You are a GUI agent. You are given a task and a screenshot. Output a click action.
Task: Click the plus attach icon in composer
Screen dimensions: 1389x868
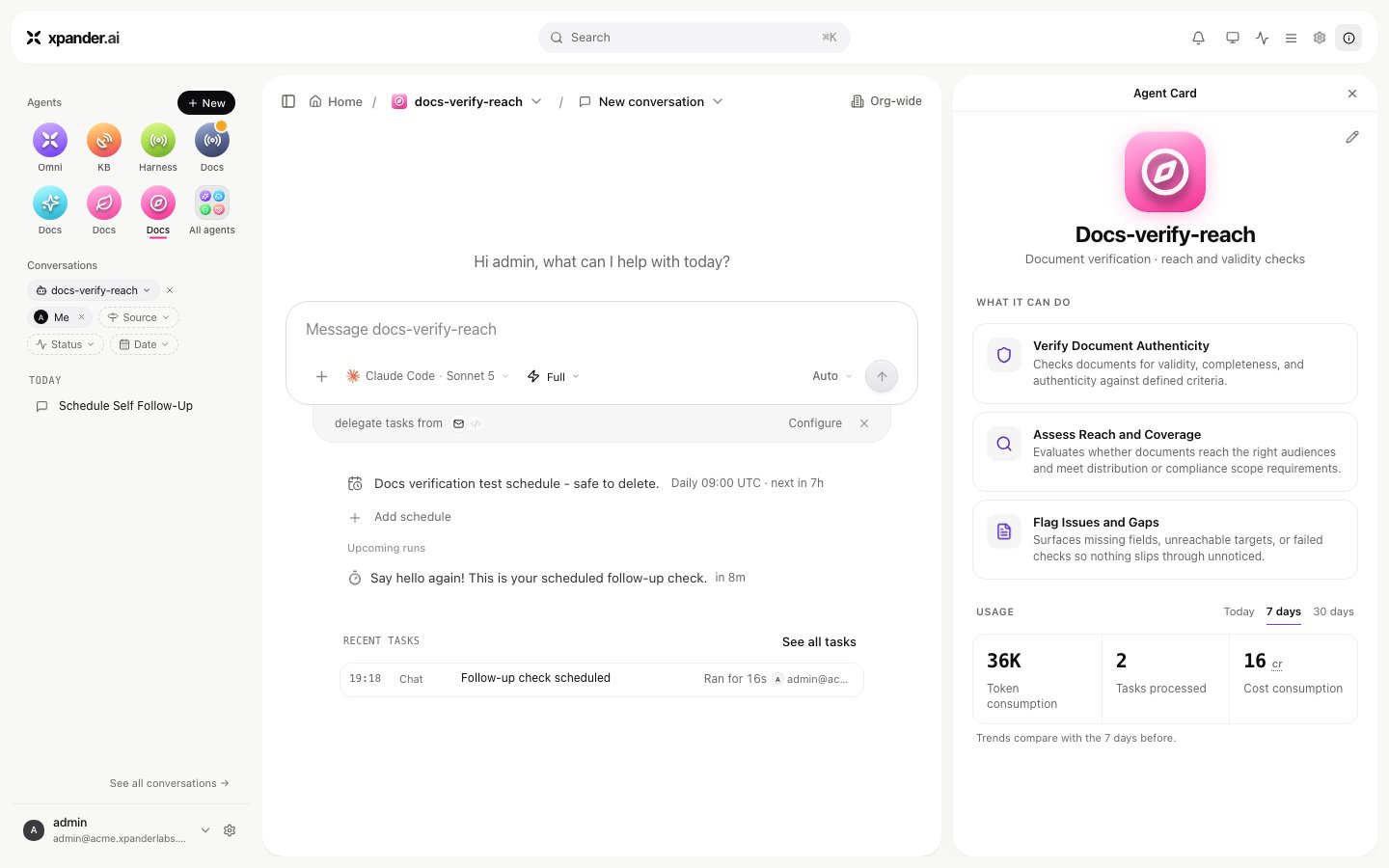pos(322,376)
